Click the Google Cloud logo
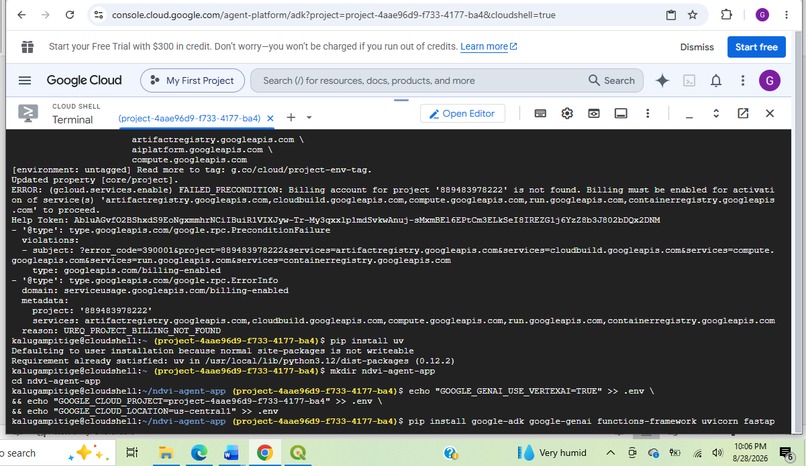 point(84,80)
